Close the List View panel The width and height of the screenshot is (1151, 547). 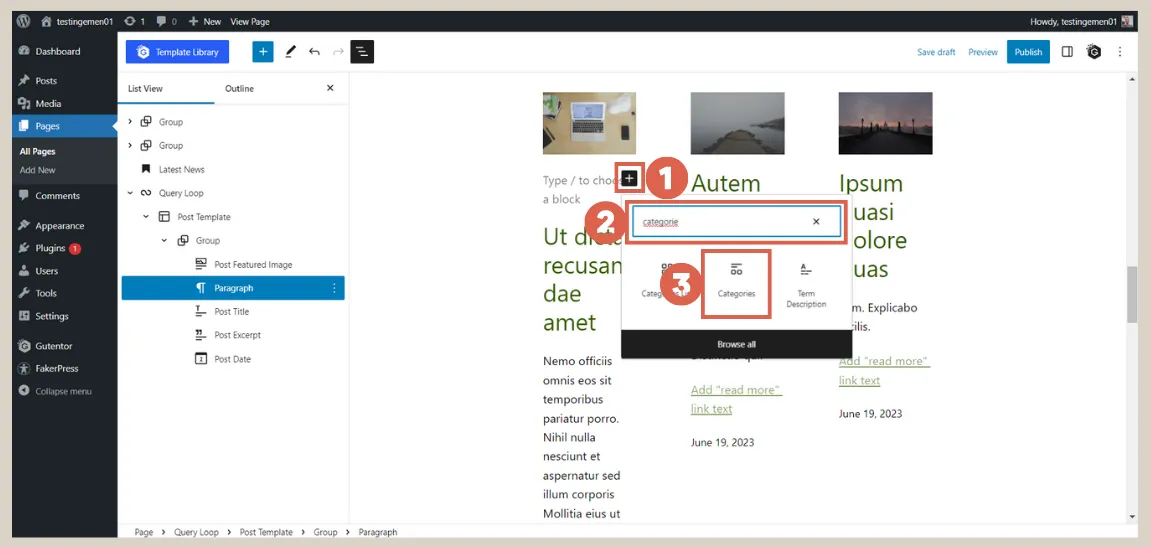pos(330,88)
